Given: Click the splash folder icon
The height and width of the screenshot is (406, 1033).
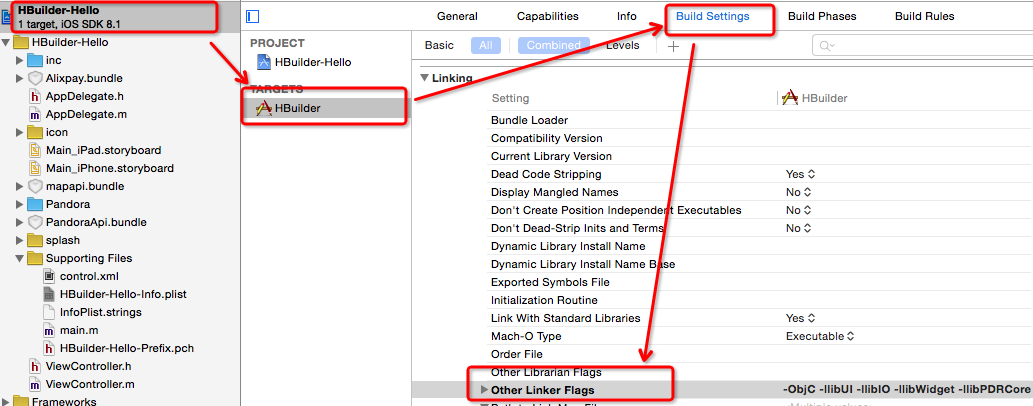Looking at the screenshot, I should 35,241.
